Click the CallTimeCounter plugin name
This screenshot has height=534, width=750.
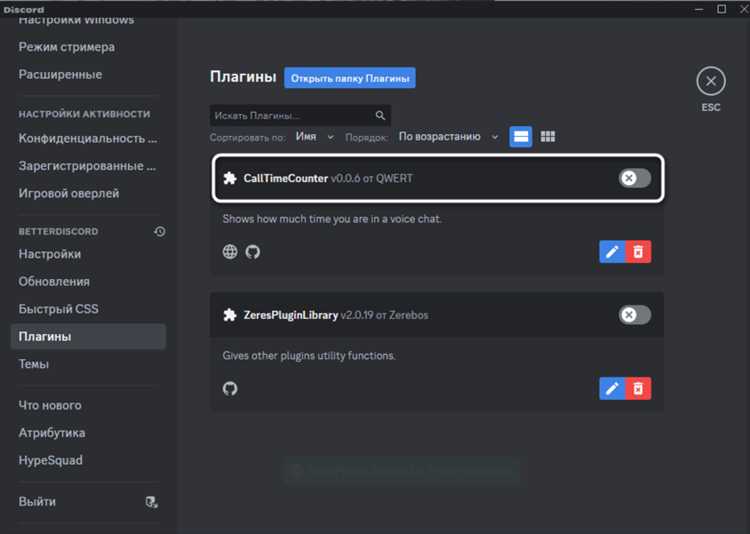point(286,178)
